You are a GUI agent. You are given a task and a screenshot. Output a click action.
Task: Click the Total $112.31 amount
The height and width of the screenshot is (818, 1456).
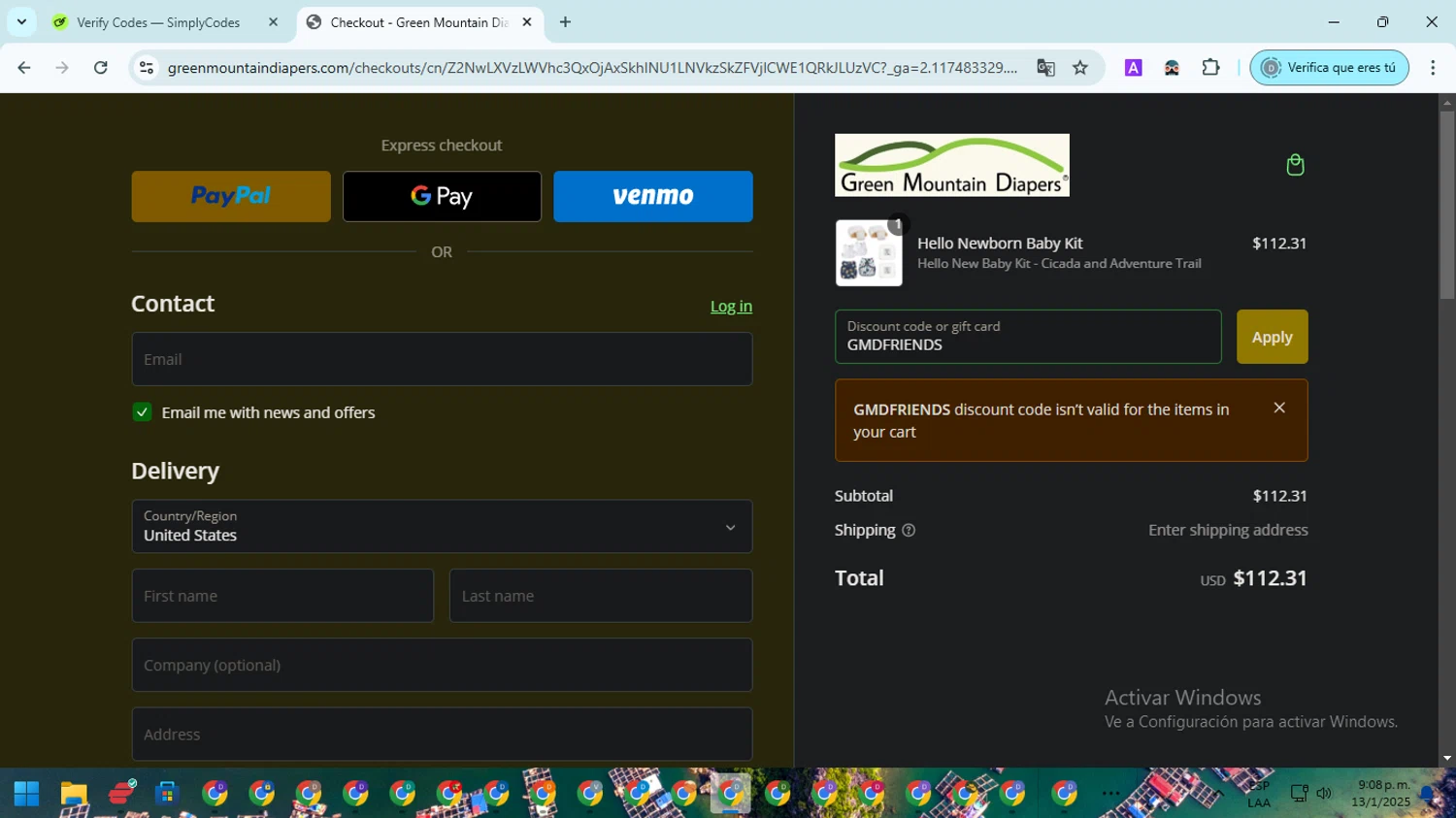[x=1270, y=578]
